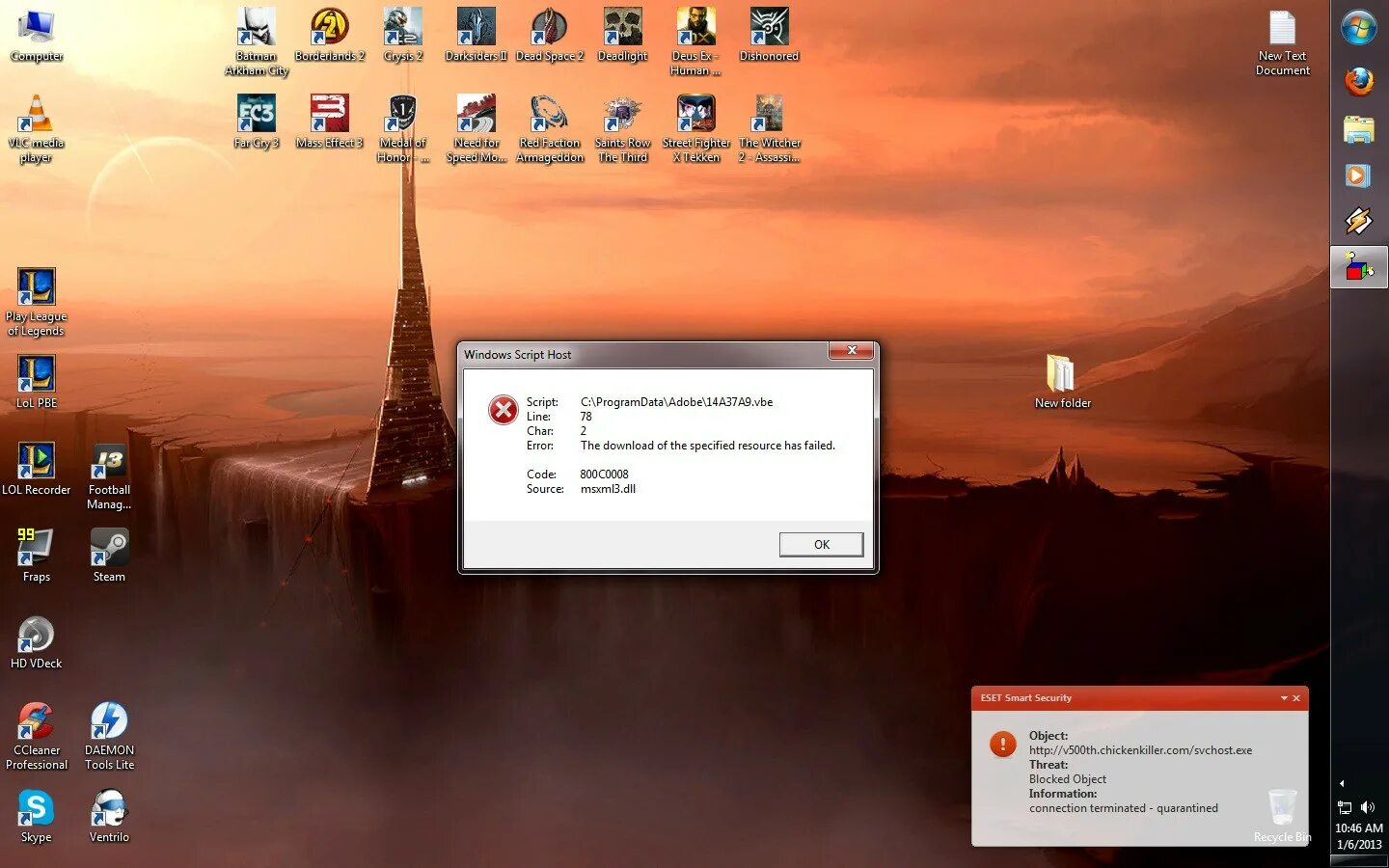The image size is (1389, 868).
Task: Open Windows Explorer from the taskbar
Action: (1359, 129)
